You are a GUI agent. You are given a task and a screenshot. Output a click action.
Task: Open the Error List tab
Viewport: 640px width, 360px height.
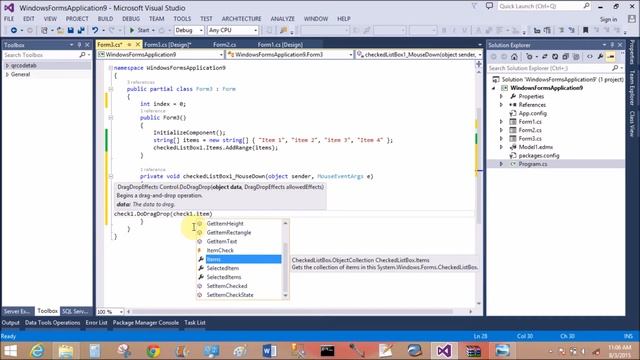click(96, 323)
